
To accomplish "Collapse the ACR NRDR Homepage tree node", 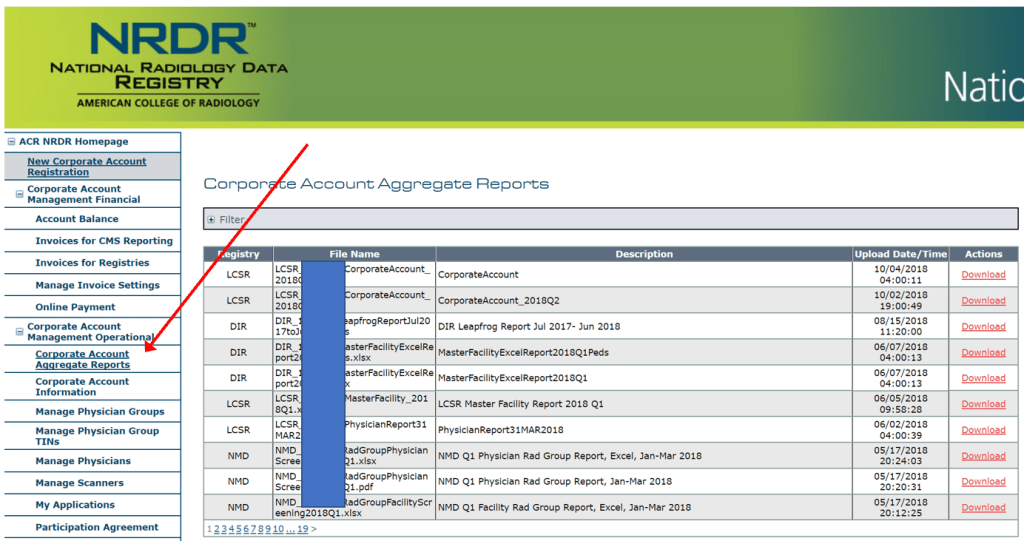I will pos(9,142).
